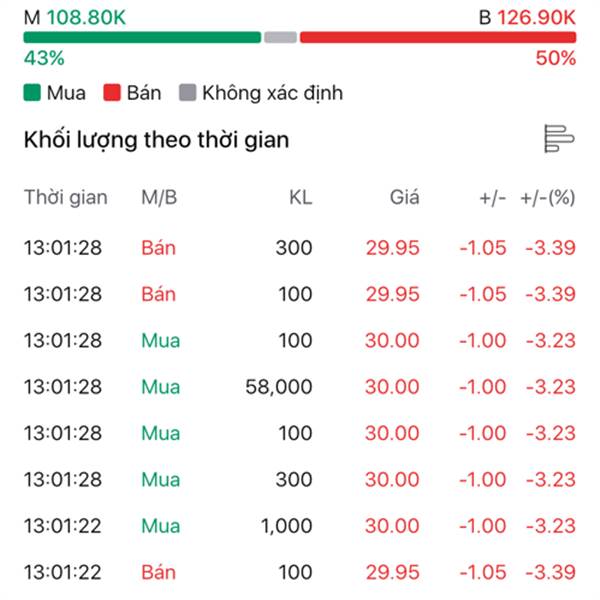Select the 1,000 volume Mua trade row
The width and height of the screenshot is (600, 600).
point(300,526)
